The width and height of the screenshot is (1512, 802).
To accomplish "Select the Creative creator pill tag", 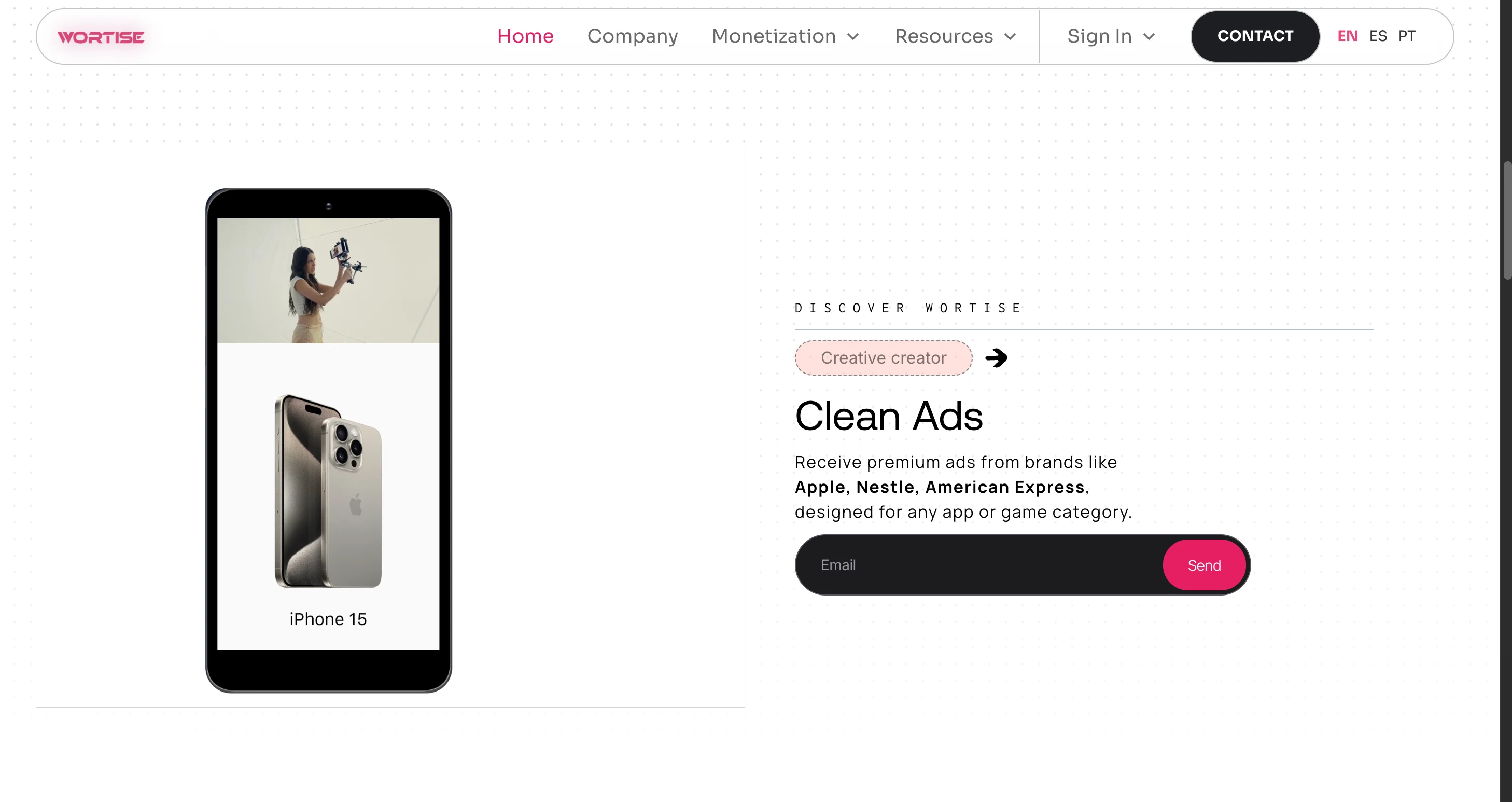I will 884,357.
